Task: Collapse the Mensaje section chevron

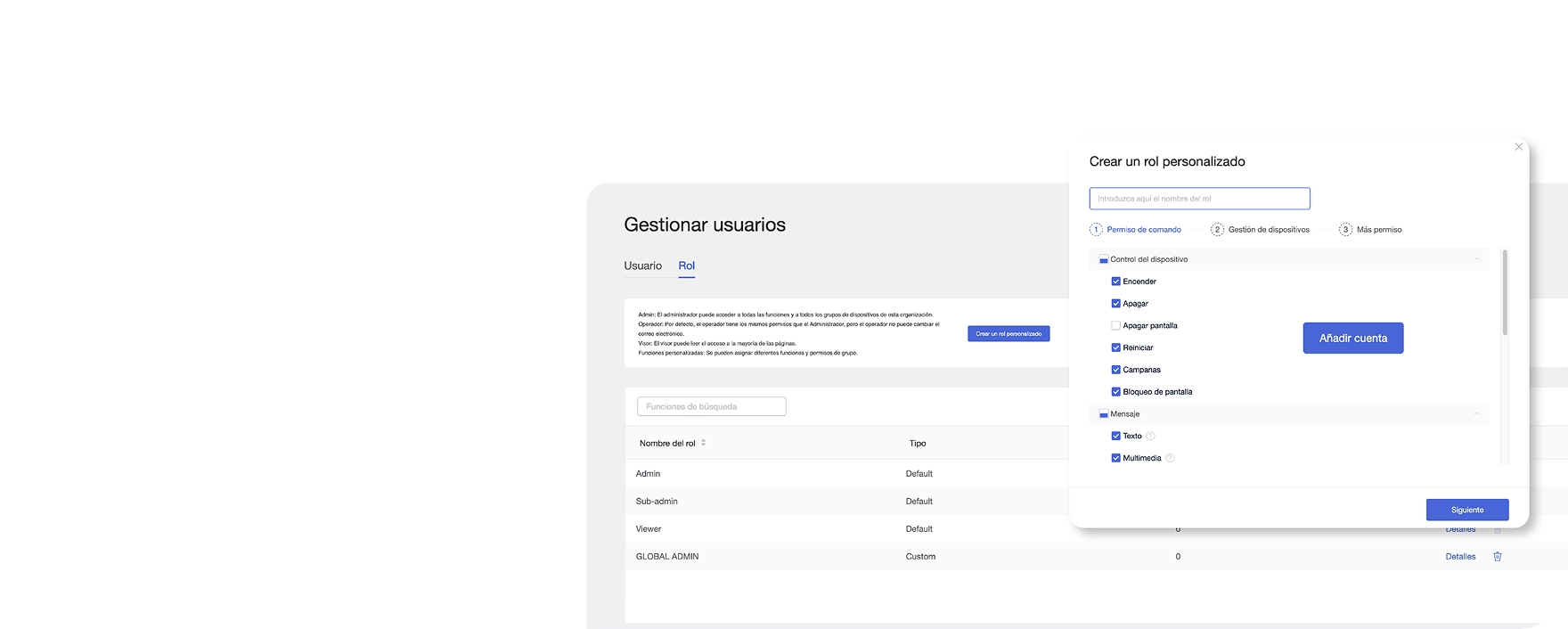Action: (1476, 414)
